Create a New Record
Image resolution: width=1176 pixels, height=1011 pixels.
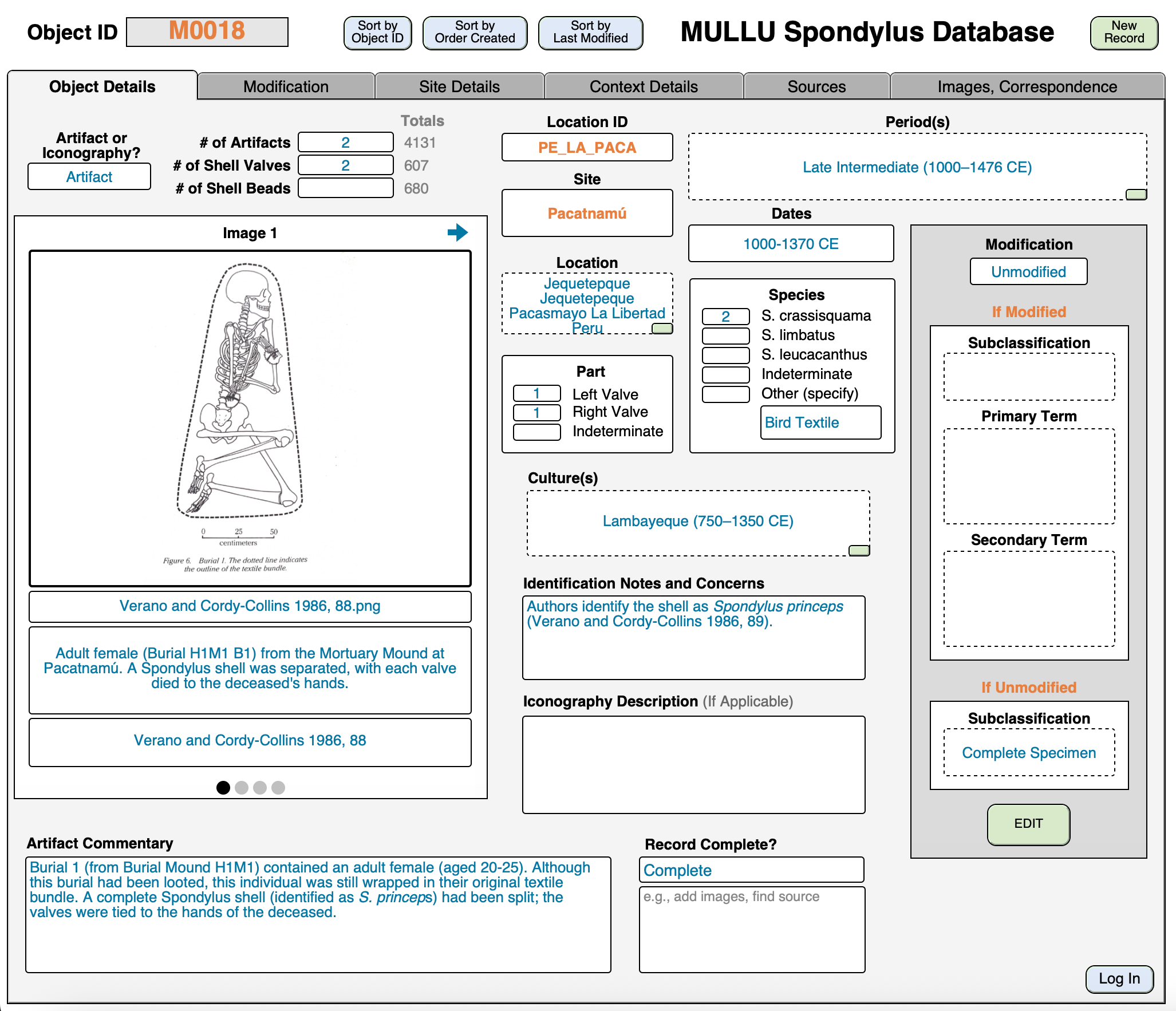1124,33
